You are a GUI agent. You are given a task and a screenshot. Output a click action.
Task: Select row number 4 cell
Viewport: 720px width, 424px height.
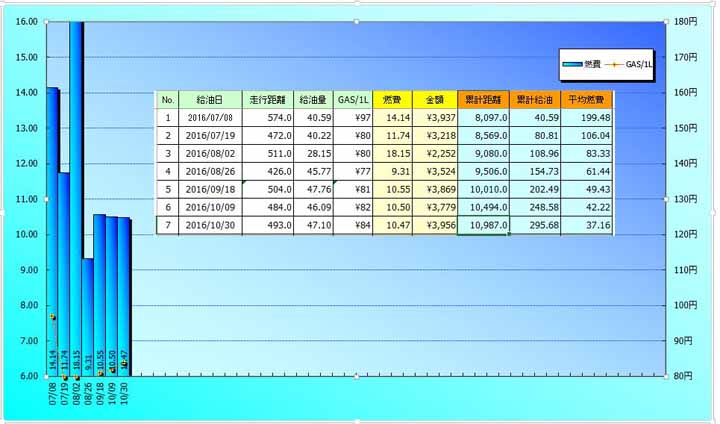[x=168, y=171]
